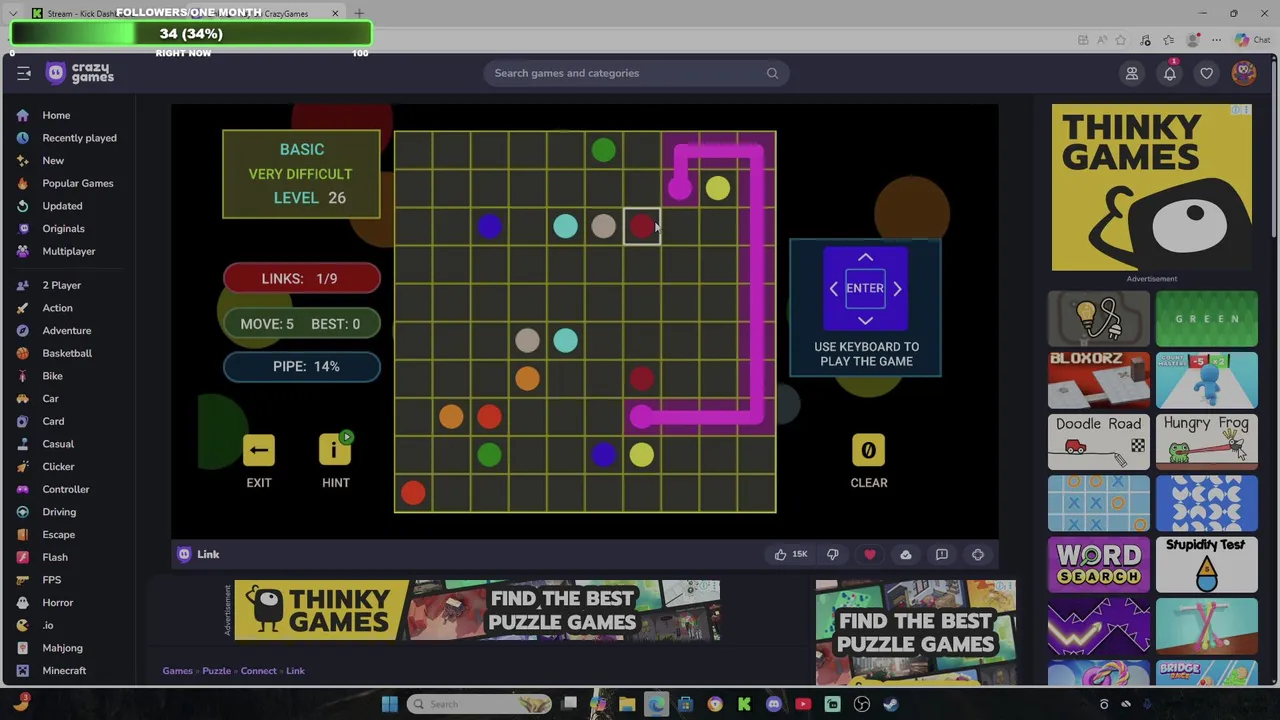The height and width of the screenshot is (720, 1280).
Task: Click the Puzzle breadcrumb link
Action: point(216,671)
